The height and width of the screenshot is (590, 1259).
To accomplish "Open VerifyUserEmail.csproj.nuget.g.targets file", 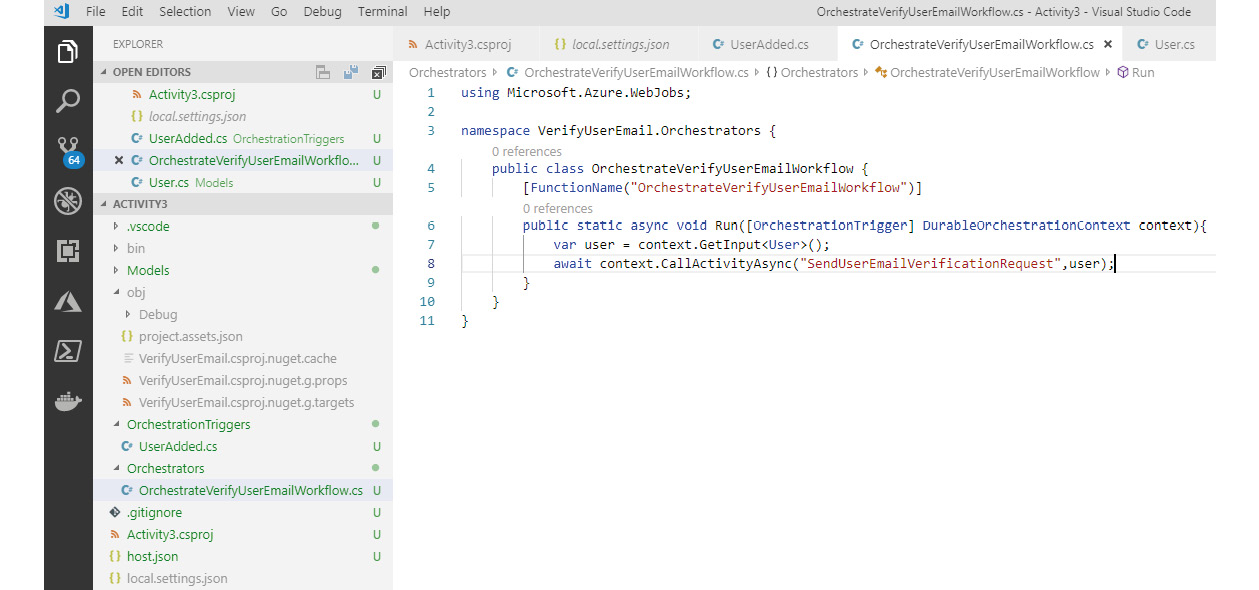I will (x=246, y=402).
